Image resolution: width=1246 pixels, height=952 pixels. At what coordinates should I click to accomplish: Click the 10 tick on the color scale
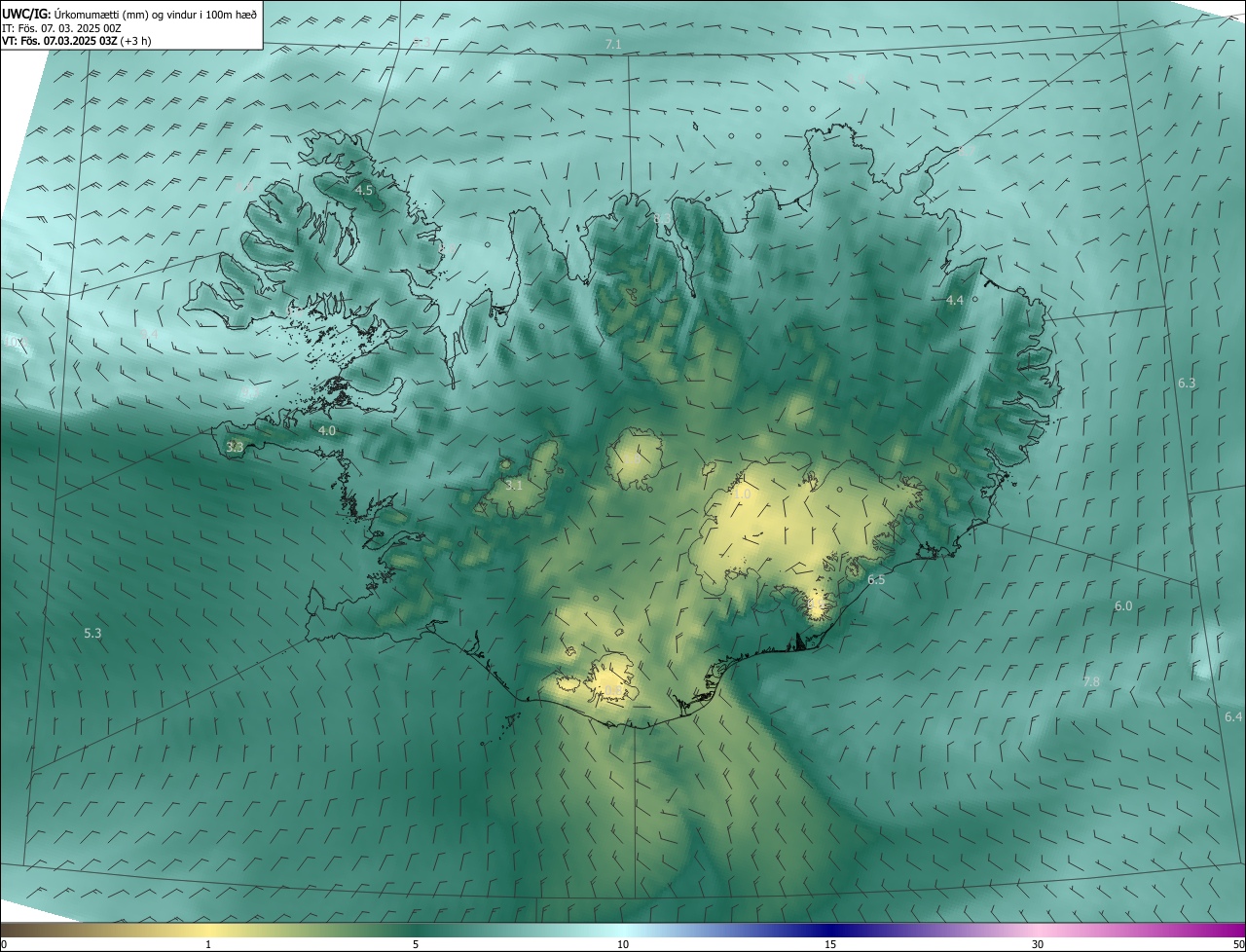623,945
